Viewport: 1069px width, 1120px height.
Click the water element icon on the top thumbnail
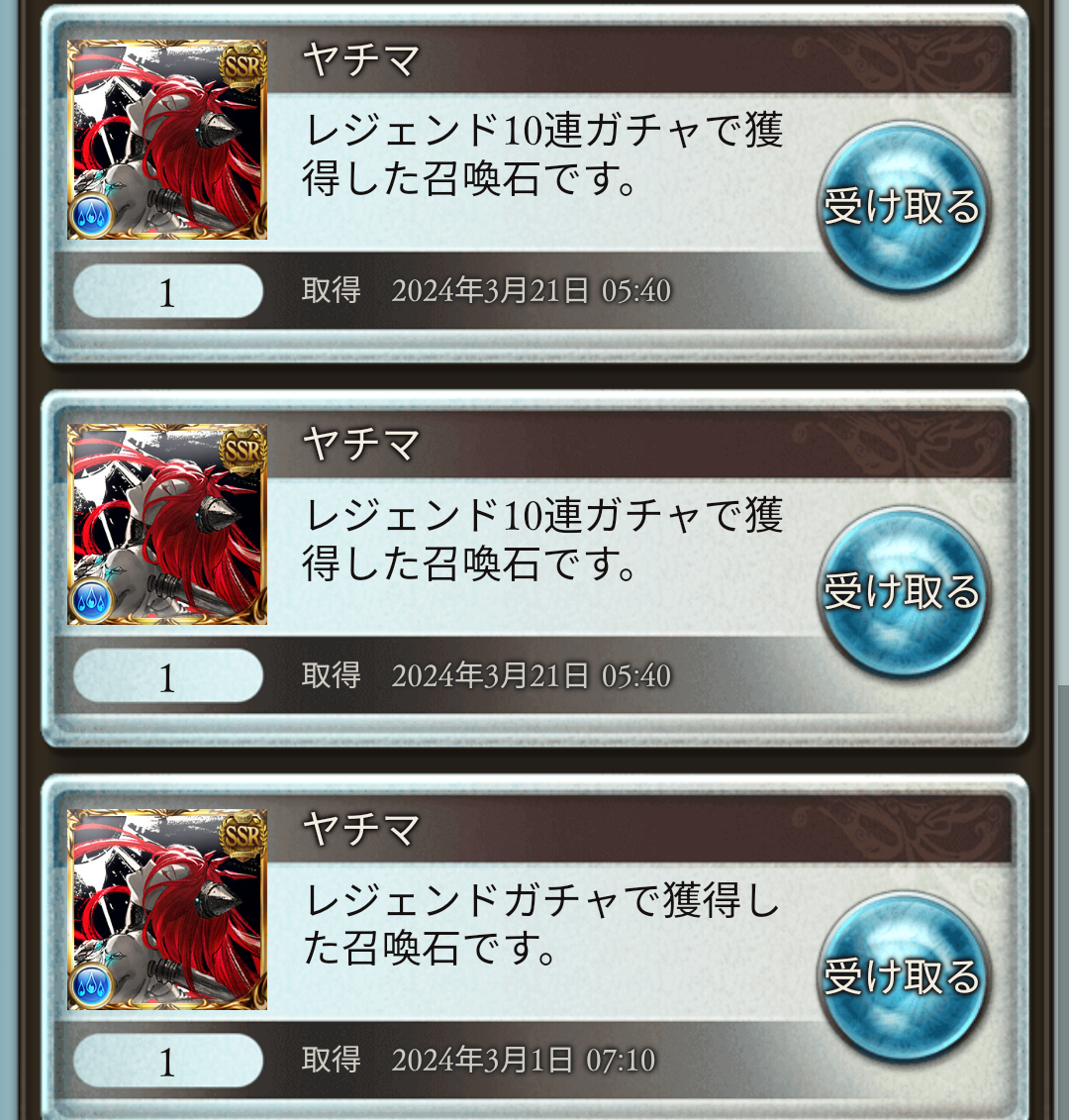tap(91, 213)
